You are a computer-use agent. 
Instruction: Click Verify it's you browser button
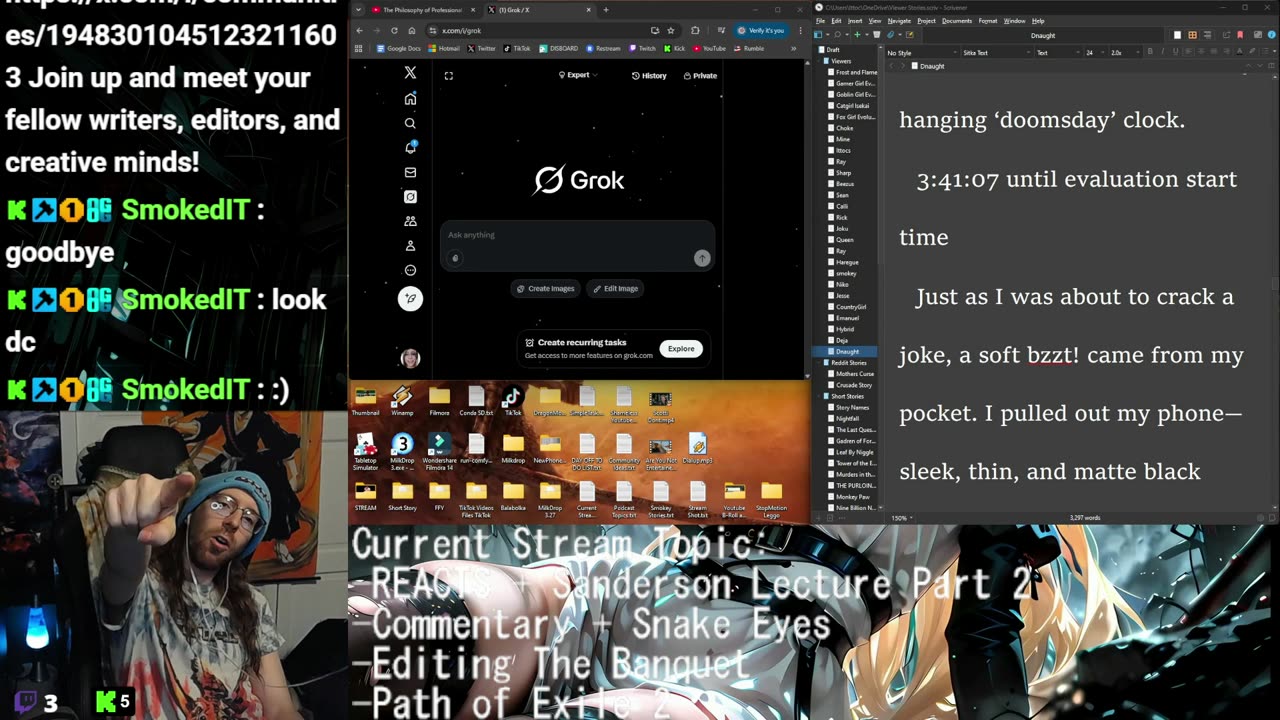point(761,31)
